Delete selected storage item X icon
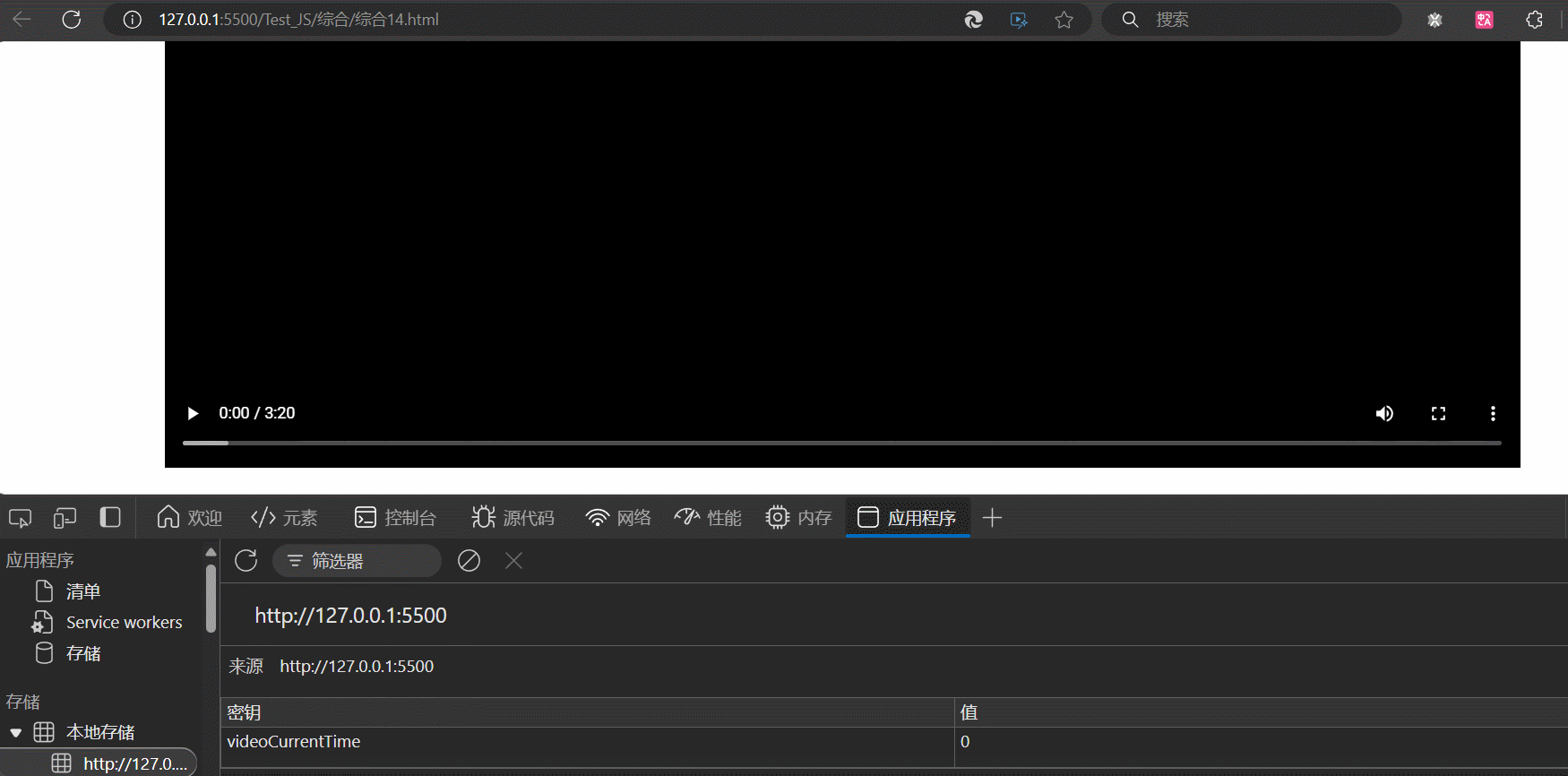This screenshot has height=776, width=1568. click(513, 561)
